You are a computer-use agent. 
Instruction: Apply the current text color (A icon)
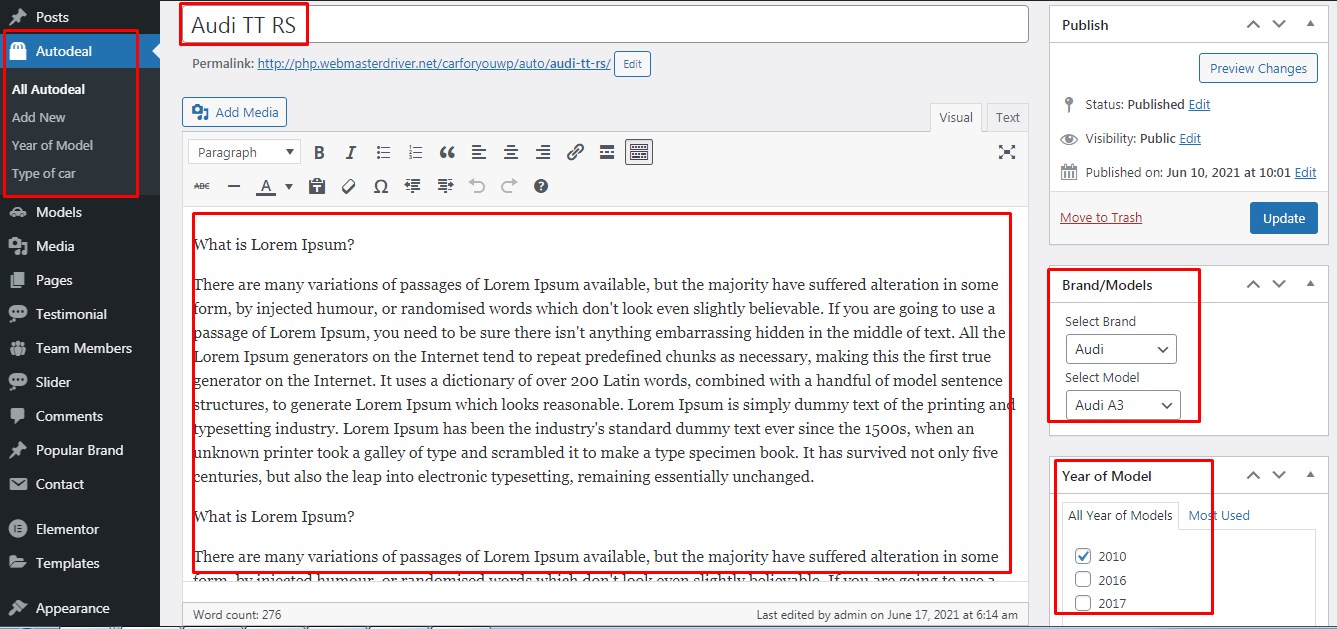pos(265,186)
